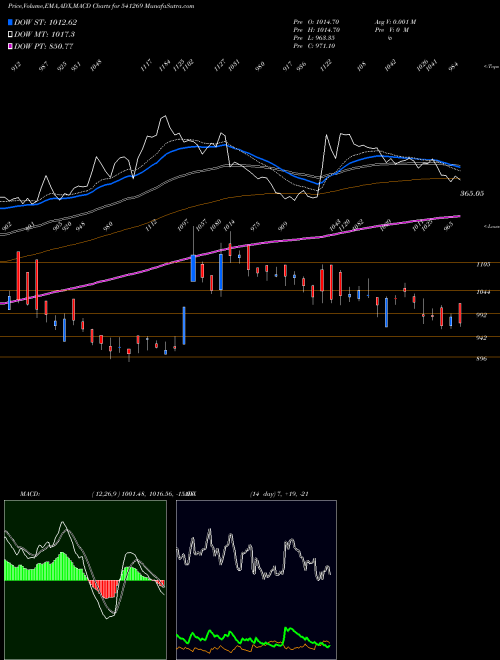Viewport: 500px width, 660px height.
Task: Select the 'DOW ST: 1012.62' legend text
Action: click(x=45, y=22)
